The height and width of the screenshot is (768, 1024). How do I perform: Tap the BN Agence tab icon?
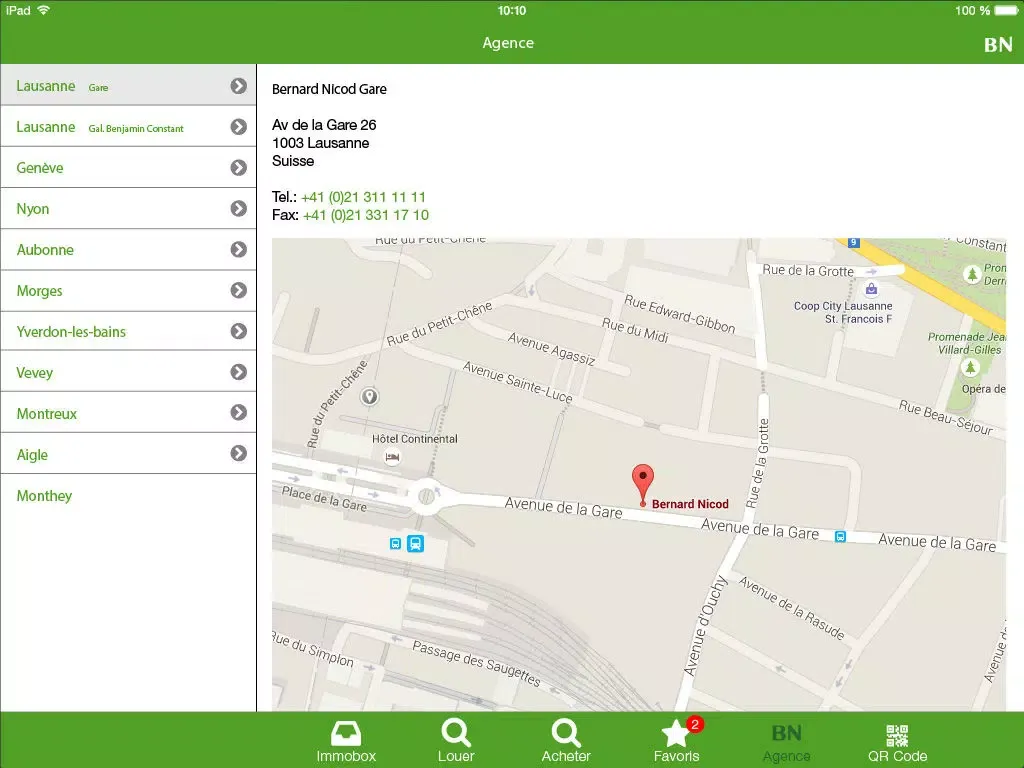coord(786,733)
